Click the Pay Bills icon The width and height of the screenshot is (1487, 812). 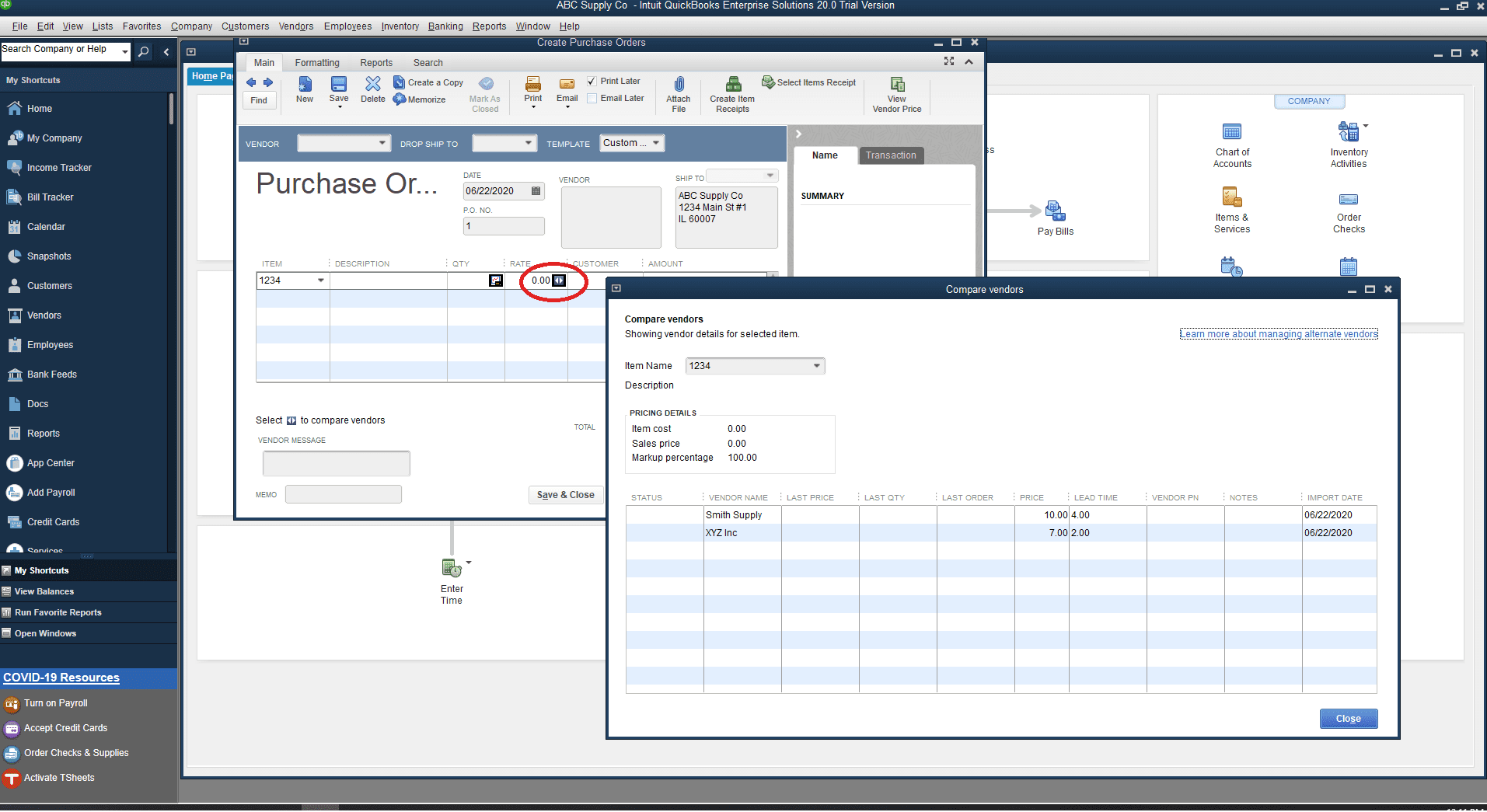click(x=1054, y=211)
